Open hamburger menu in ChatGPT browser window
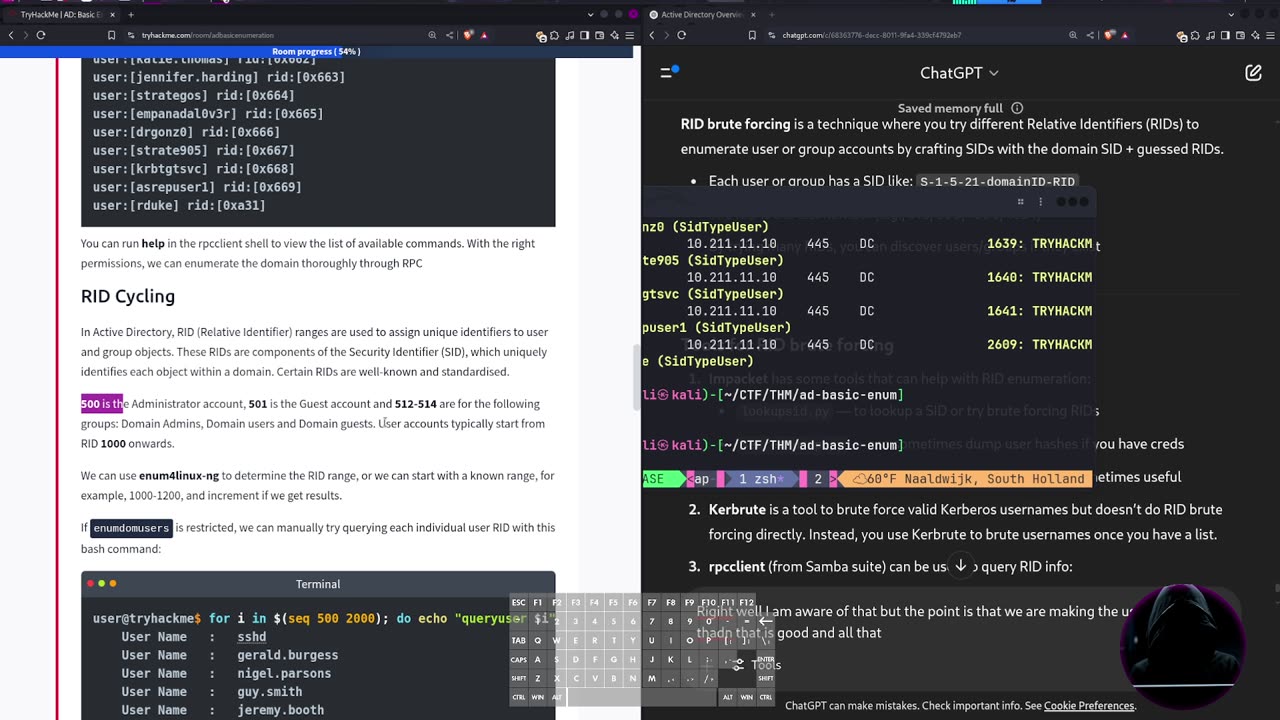The image size is (1280, 720). tap(1271, 35)
